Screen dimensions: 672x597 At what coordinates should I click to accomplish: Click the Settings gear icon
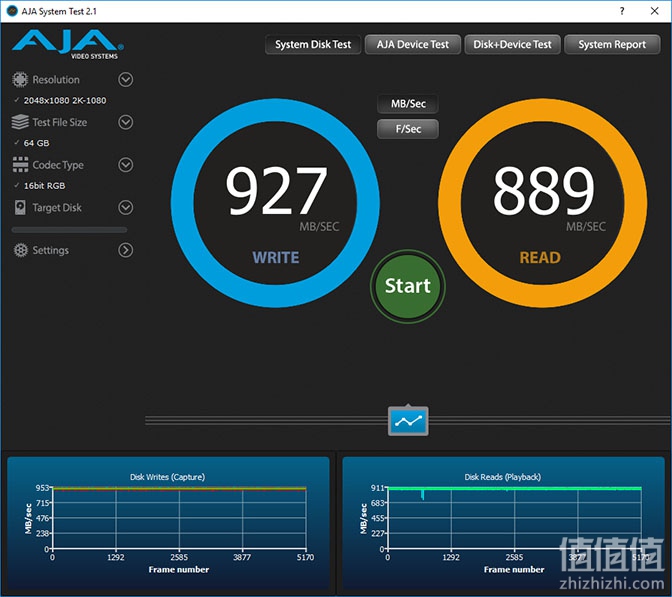coord(20,250)
